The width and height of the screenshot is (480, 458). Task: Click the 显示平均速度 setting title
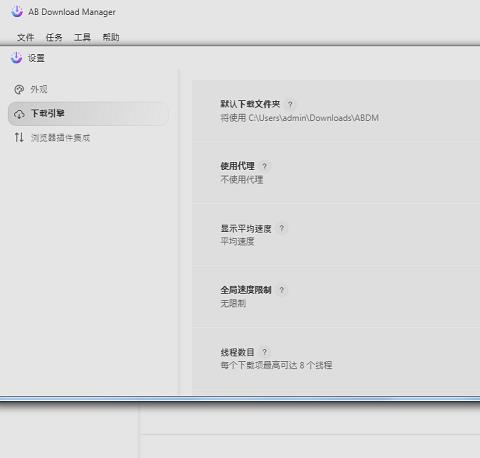(246, 229)
